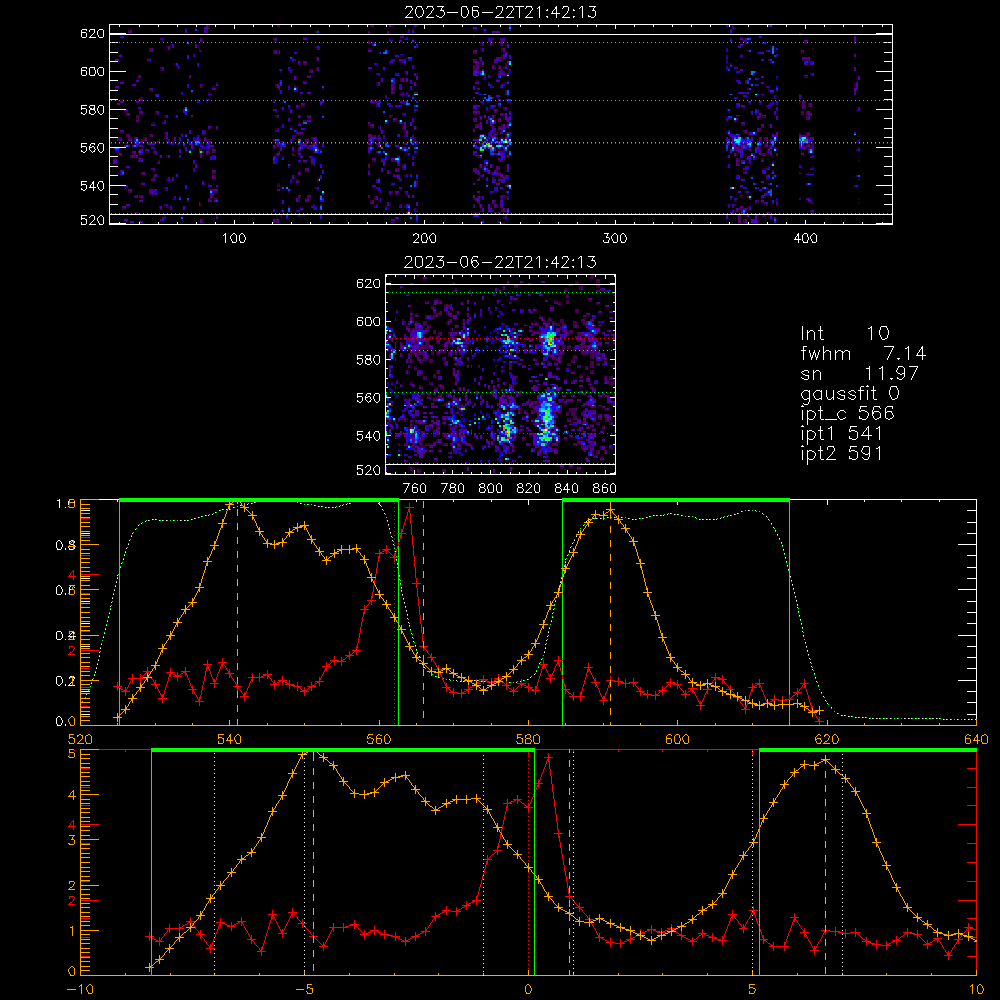
Task: Click the 'ipt2 591' readout
Action: coord(841,453)
